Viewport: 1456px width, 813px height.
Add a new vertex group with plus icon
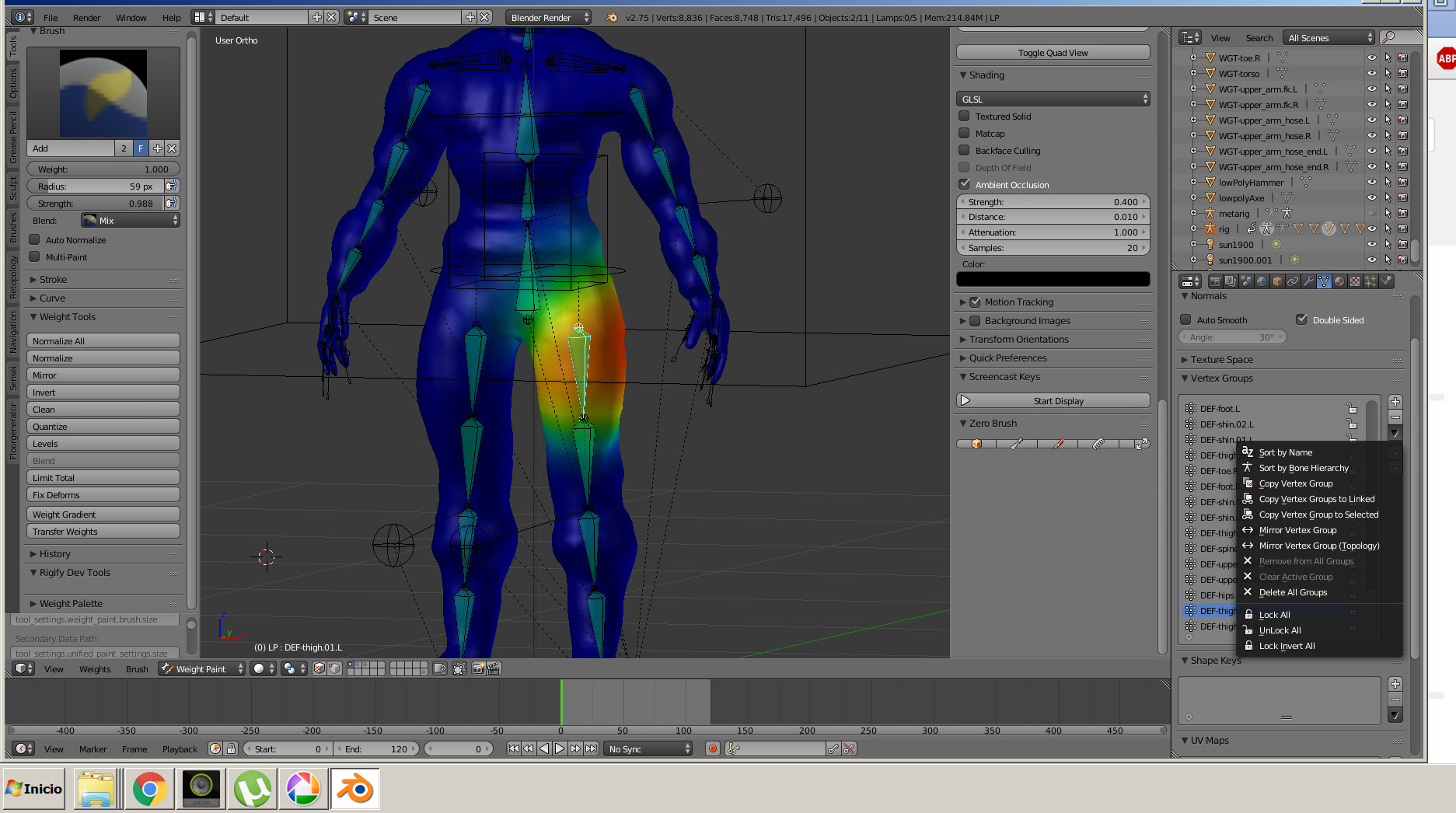pyautogui.click(x=1395, y=402)
